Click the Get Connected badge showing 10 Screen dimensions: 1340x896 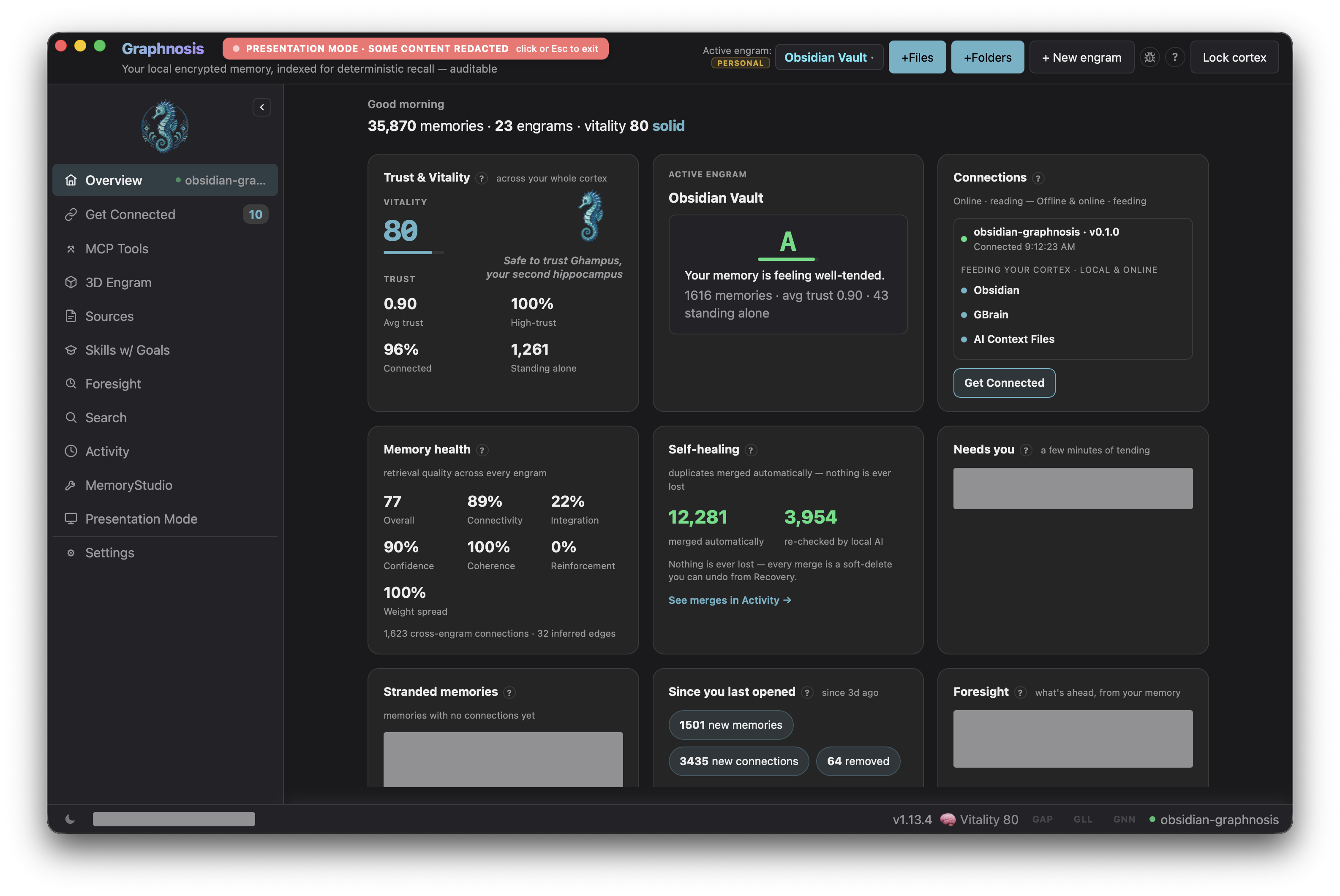[x=256, y=214]
